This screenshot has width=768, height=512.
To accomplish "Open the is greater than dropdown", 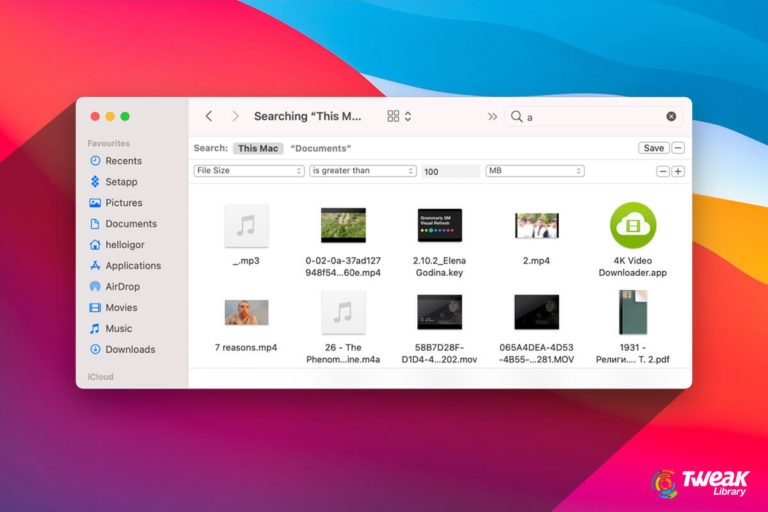I will (362, 171).
